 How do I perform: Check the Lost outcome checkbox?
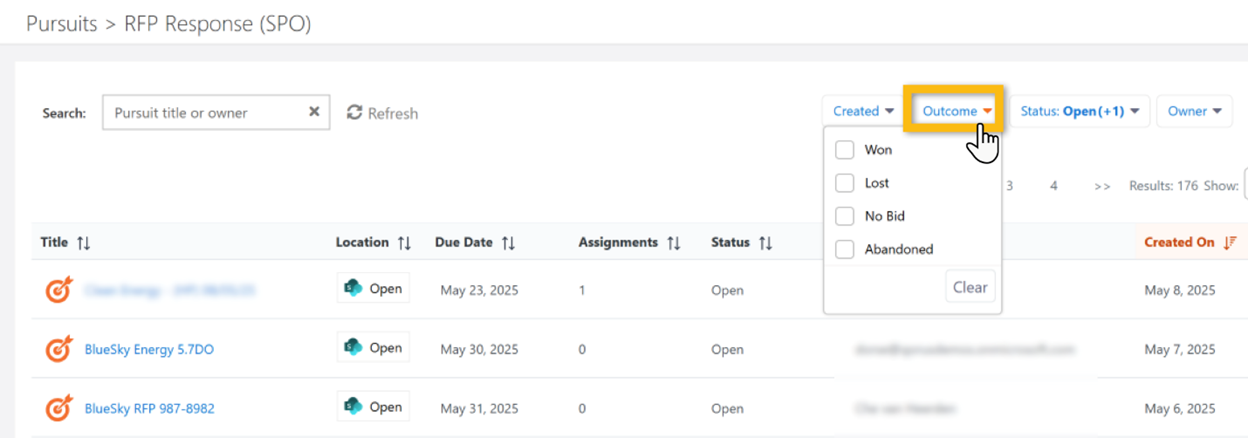coord(845,183)
